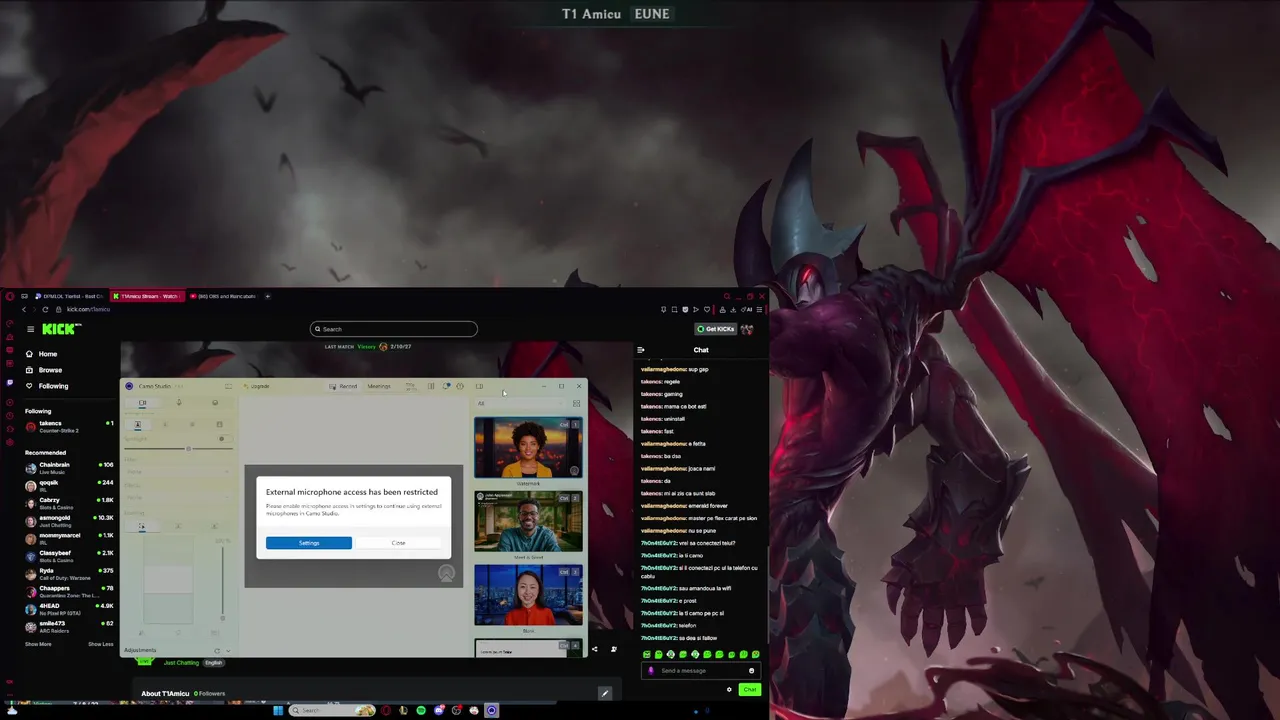Open the emoji picker in chat
Image resolution: width=1280 pixels, height=720 pixels.
(x=751, y=671)
